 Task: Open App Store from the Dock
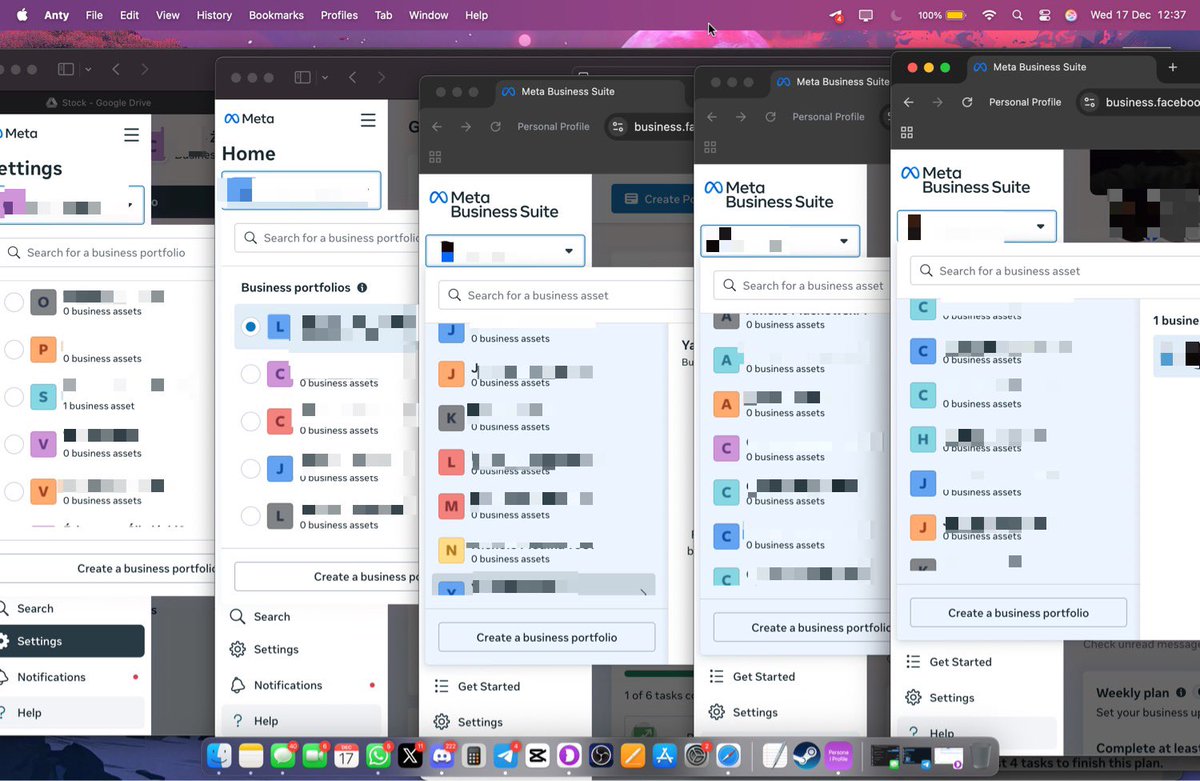665,756
